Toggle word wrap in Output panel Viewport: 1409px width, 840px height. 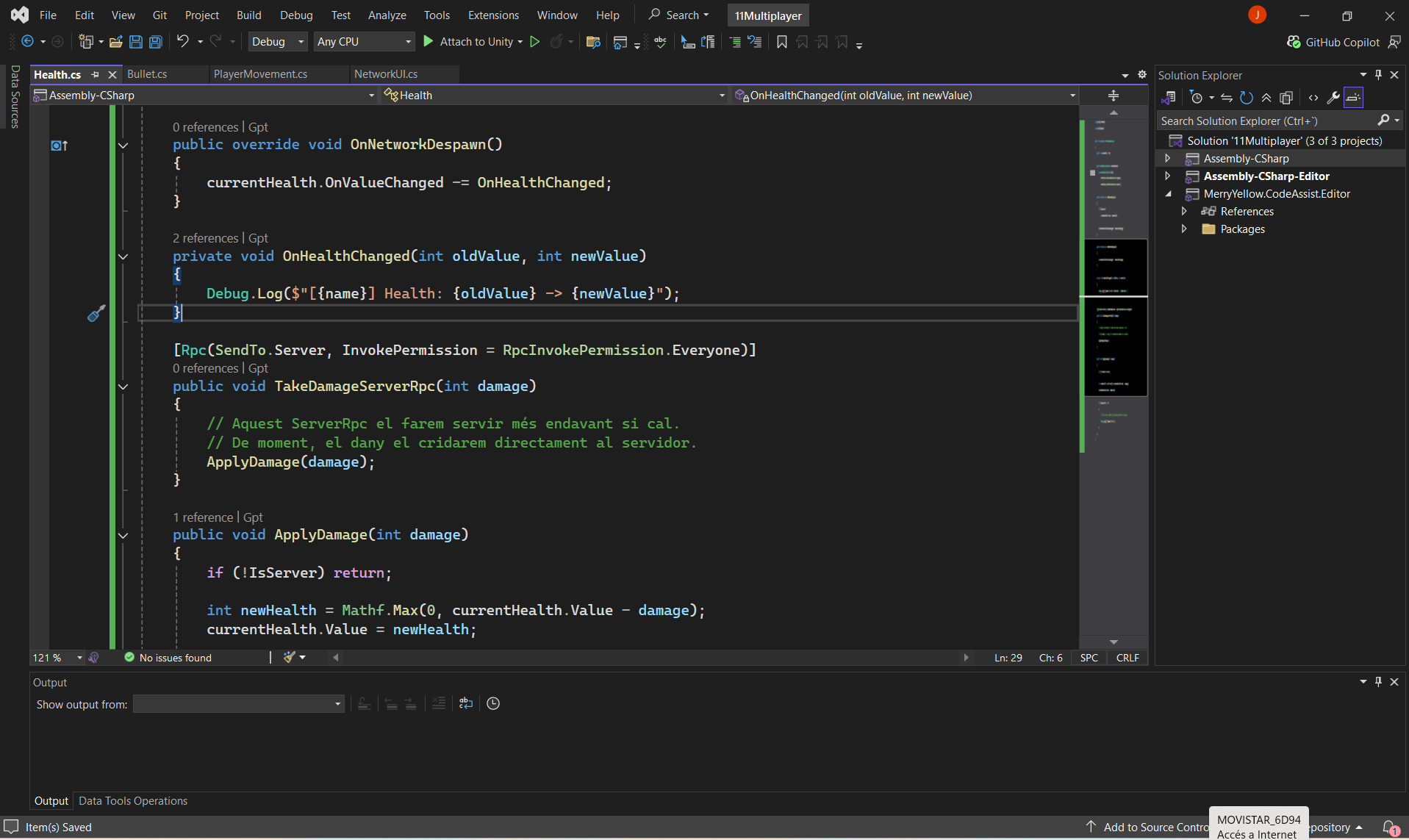coord(466,703)
